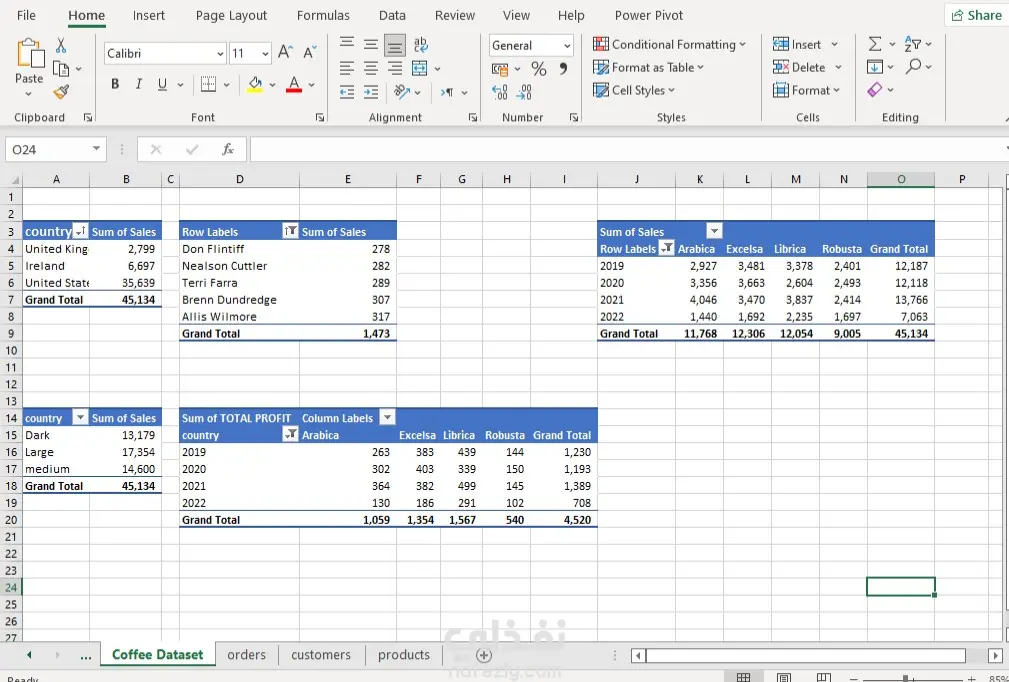Viewport: 1009px width, 682px height.
Task: Click the text Orientation icon
Action: coord(402,92)
